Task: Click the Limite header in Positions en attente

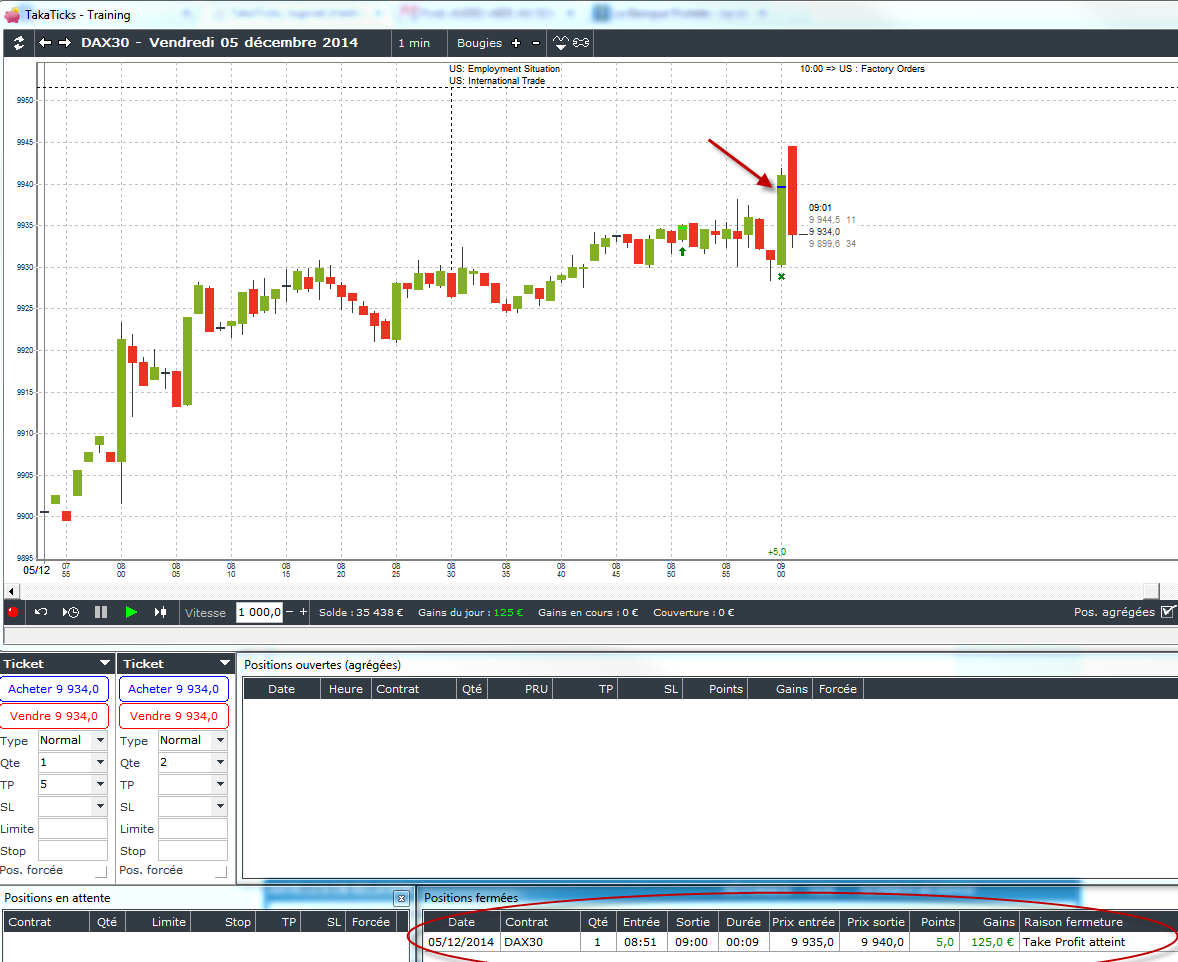Action: 158,921
